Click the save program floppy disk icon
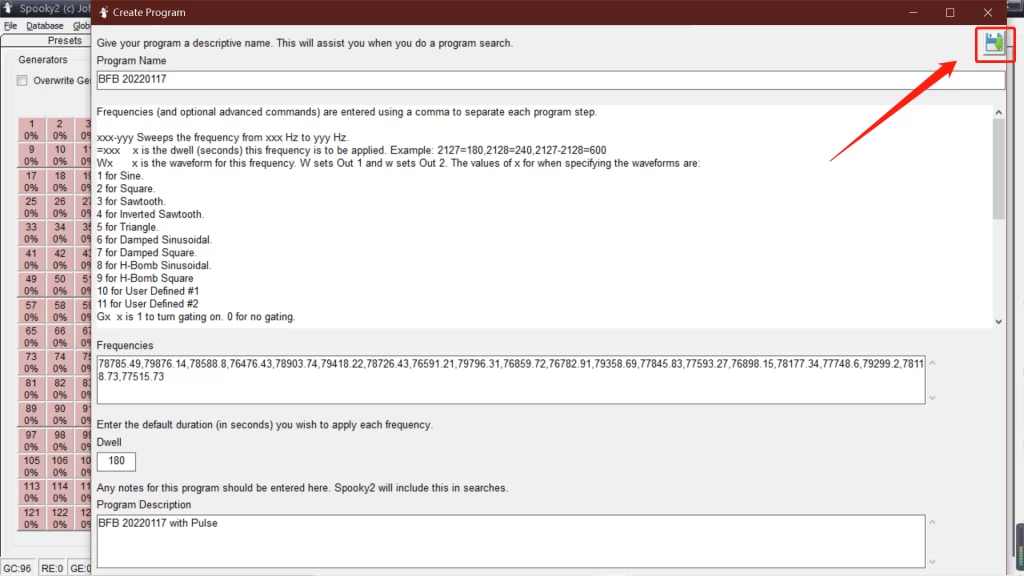The image size is (1024, 576). [993, 43]
